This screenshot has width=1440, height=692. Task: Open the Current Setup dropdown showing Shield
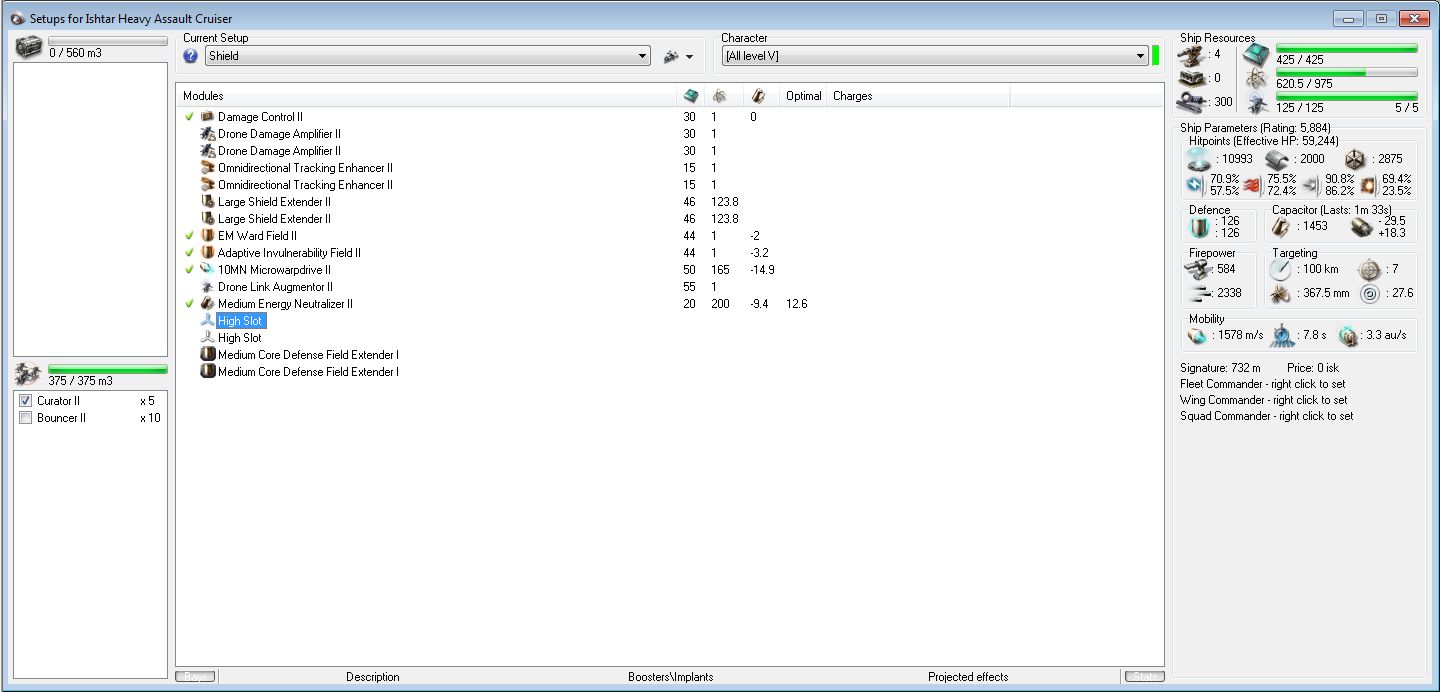tap(428, 56)
